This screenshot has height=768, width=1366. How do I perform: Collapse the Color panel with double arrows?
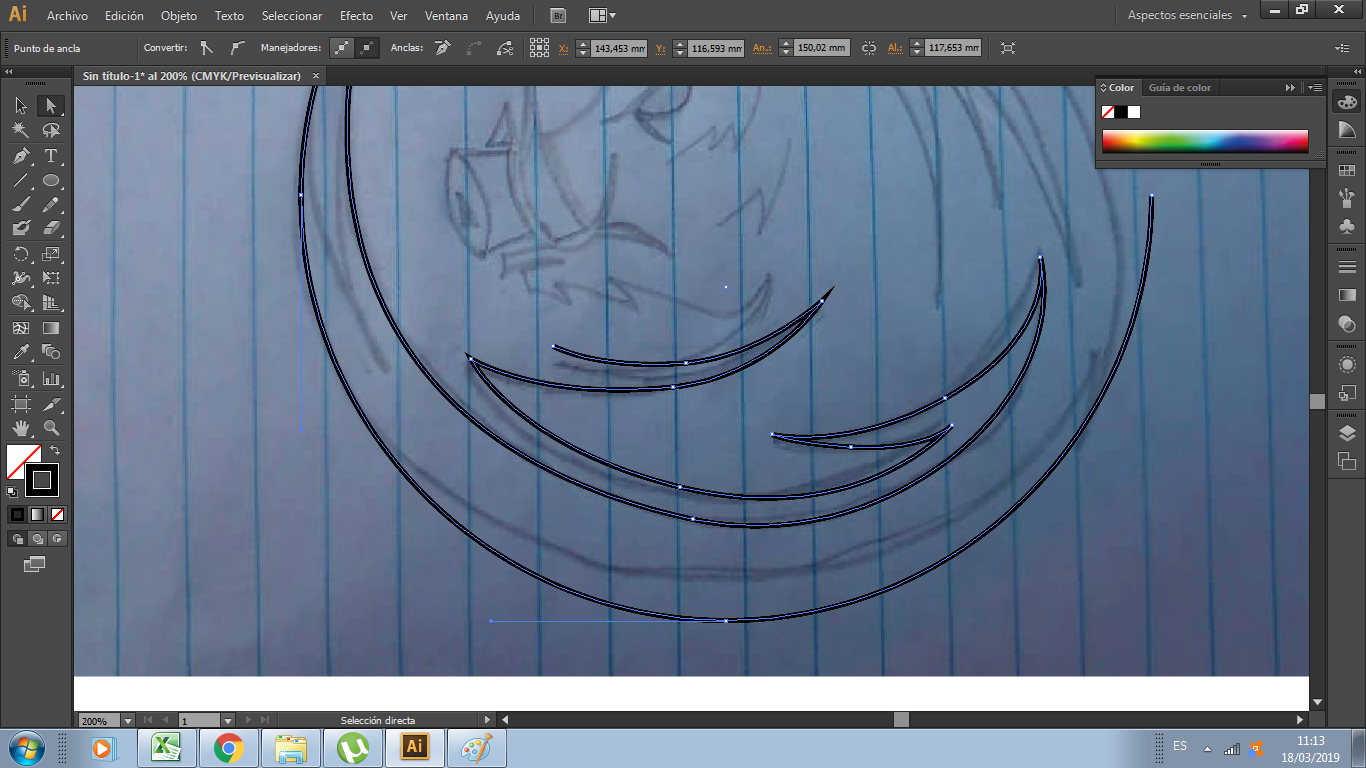[x=1290, y=88]
